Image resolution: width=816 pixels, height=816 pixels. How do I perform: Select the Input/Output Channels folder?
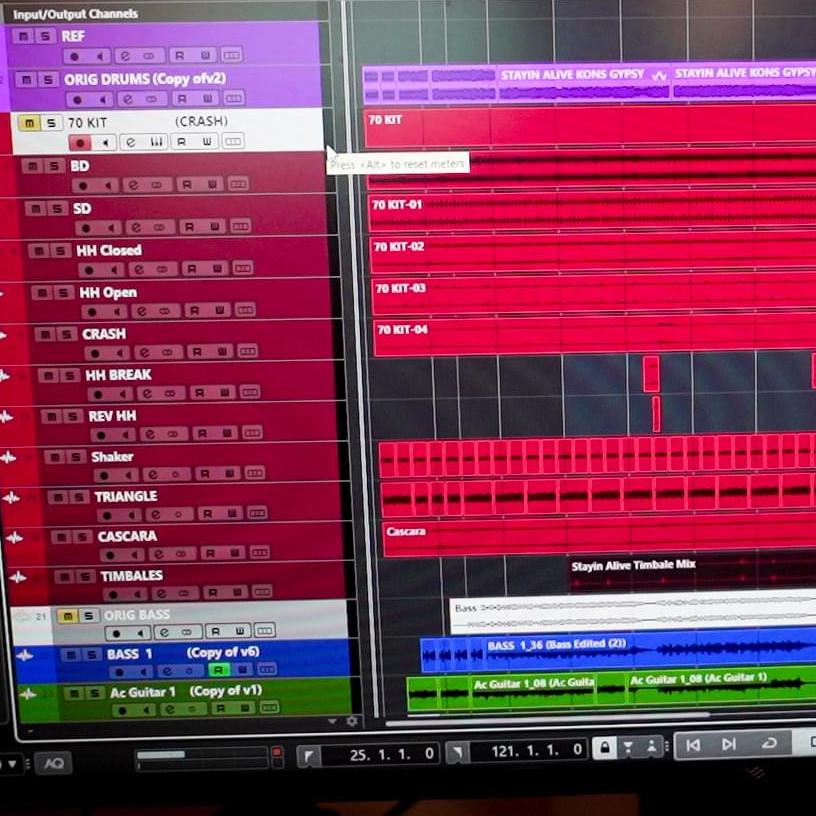tap(75, 14)
